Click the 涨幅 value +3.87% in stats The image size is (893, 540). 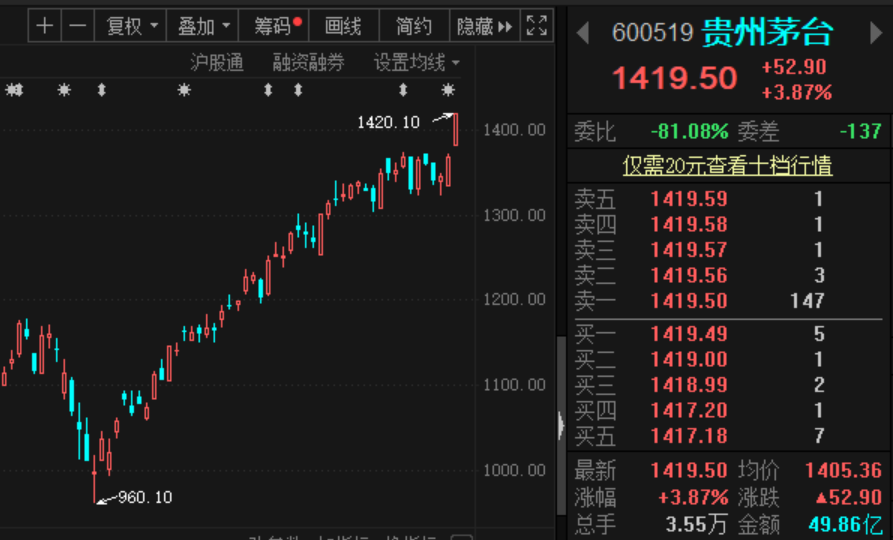[693, 497]
